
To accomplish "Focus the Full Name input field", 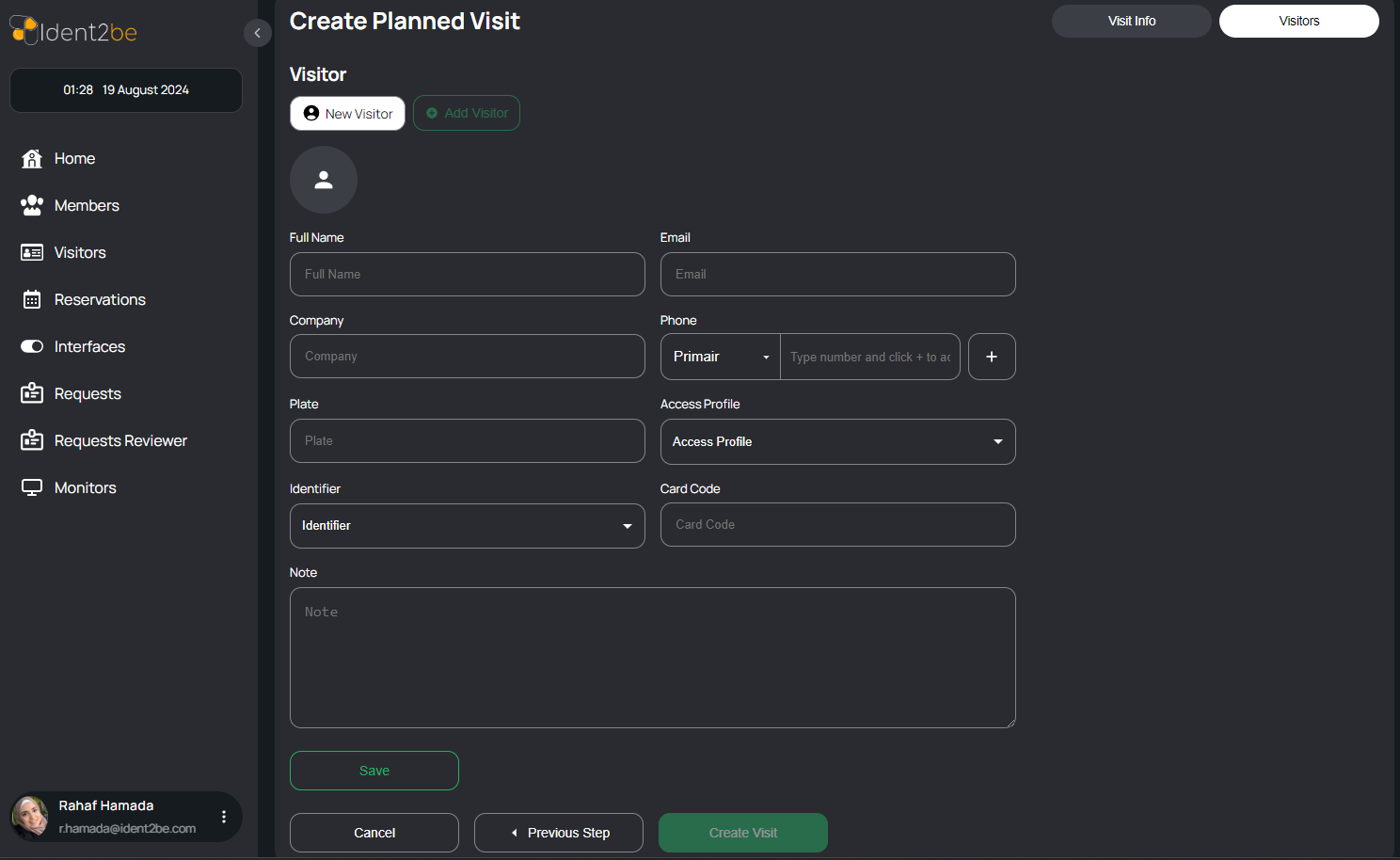I will [x=468, y=274].
